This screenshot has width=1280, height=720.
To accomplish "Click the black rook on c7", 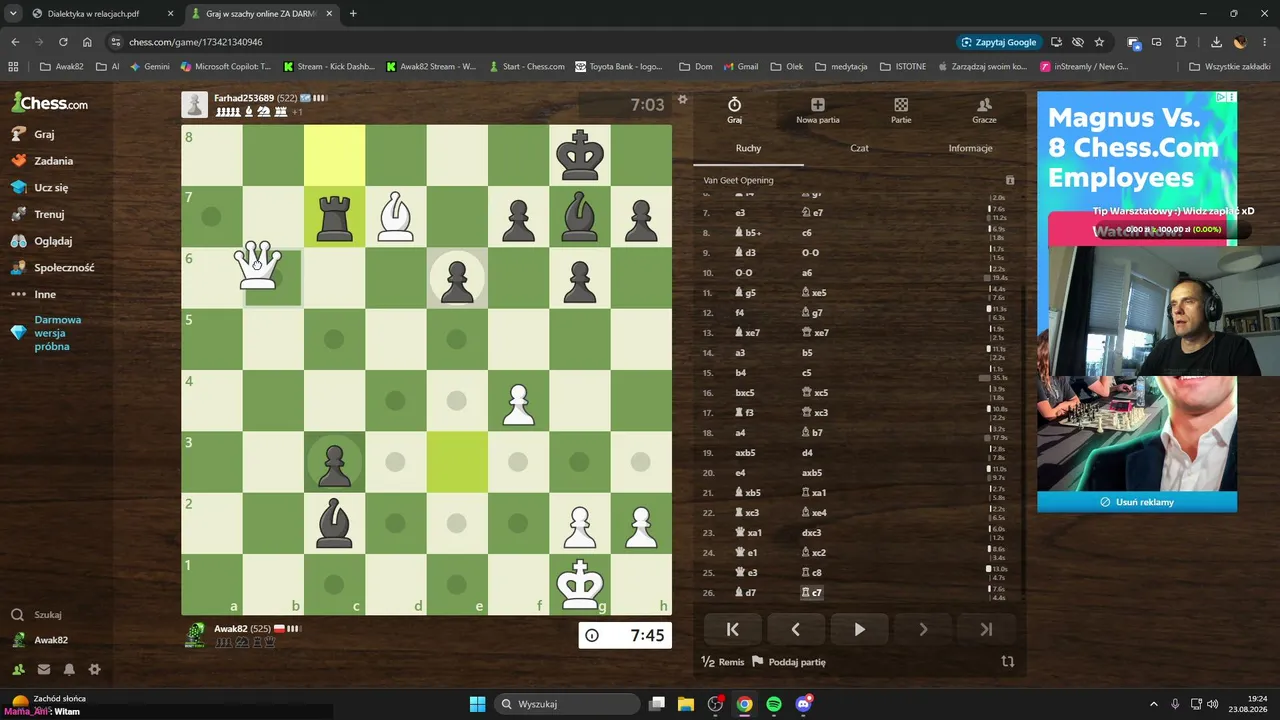I will click(334, 216).
